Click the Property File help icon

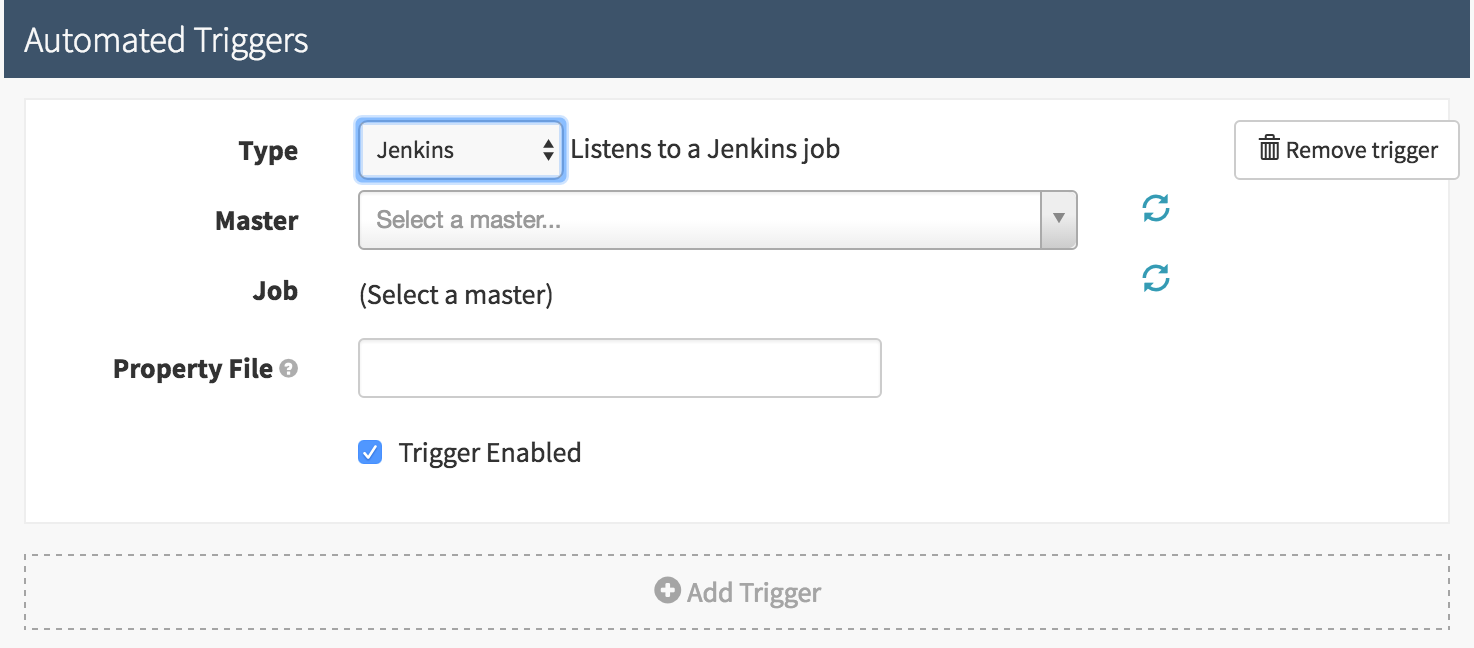[289, 369]
